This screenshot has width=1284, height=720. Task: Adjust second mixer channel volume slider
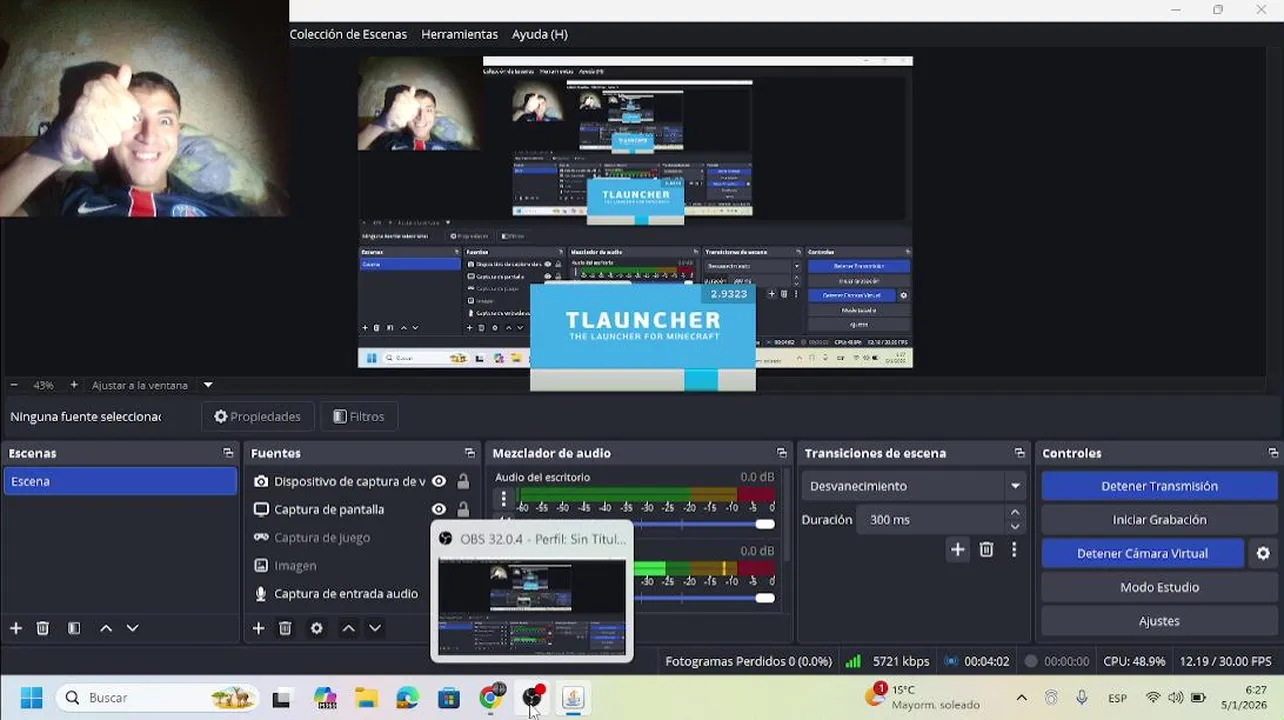click(x=765, y=598)
